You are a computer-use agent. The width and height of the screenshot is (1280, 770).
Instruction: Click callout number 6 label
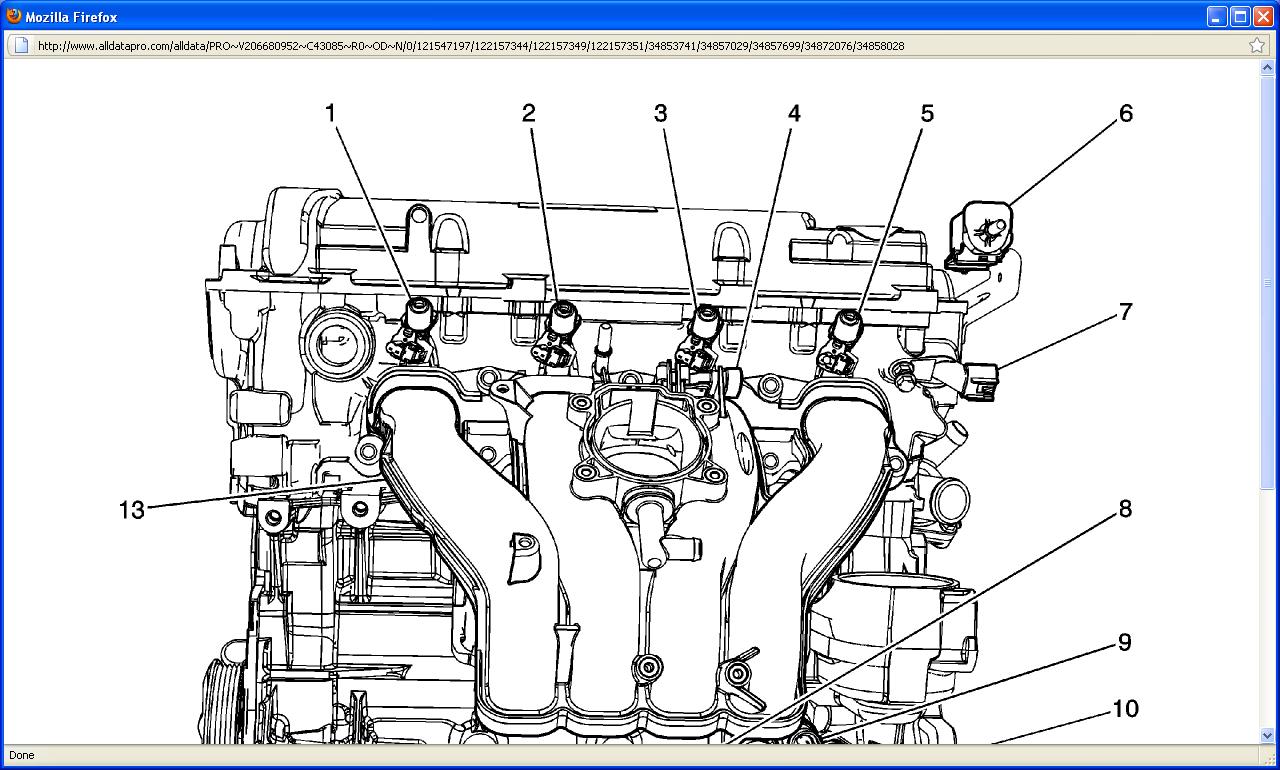1125,113
